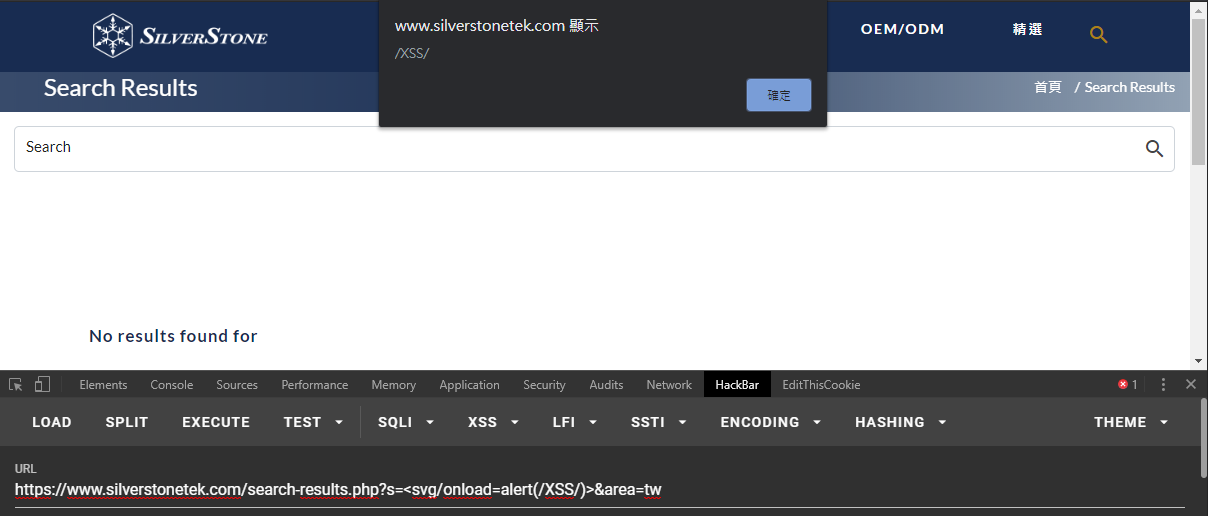Click the SilverStone snowflake logo
1208x516 pixels.
coord(181,36)
